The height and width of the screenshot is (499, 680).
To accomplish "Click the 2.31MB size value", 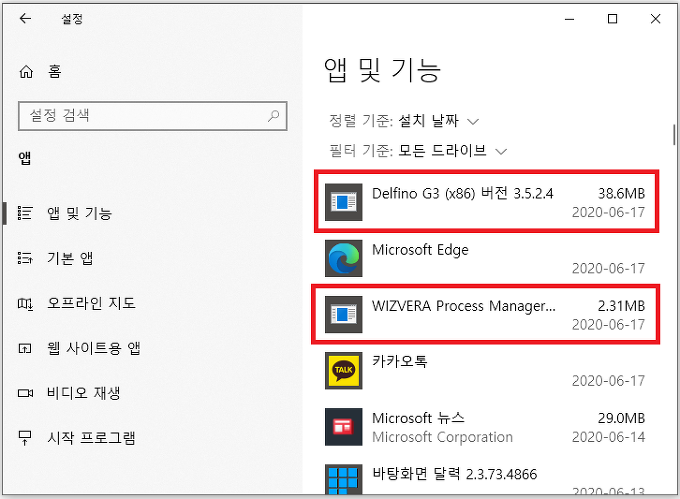I will click(x=621, y=306).
